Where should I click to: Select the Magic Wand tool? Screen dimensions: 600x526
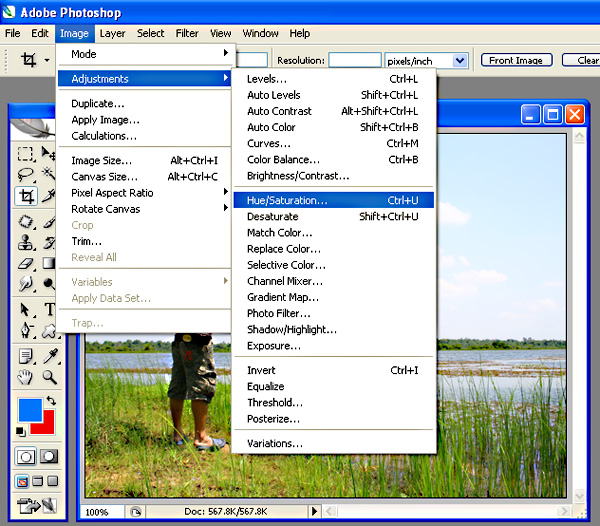click(x=48, y=174)
